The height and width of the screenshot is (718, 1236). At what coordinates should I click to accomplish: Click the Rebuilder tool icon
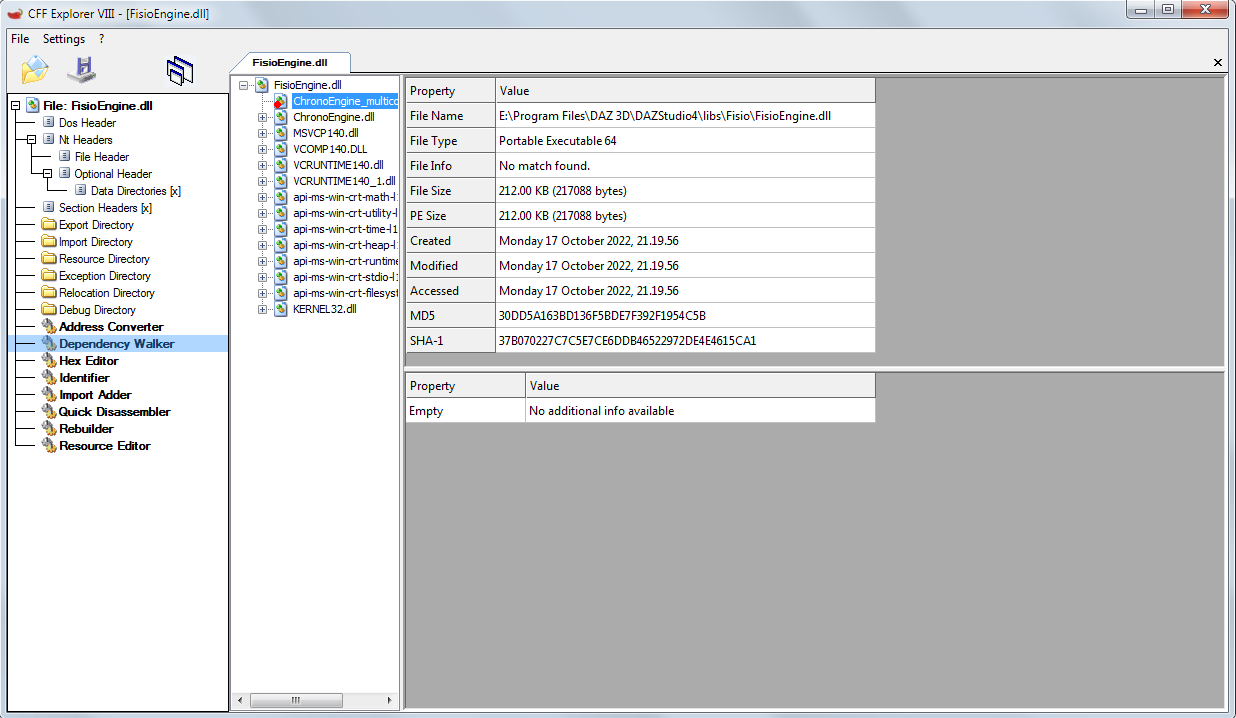click(49, 429)
